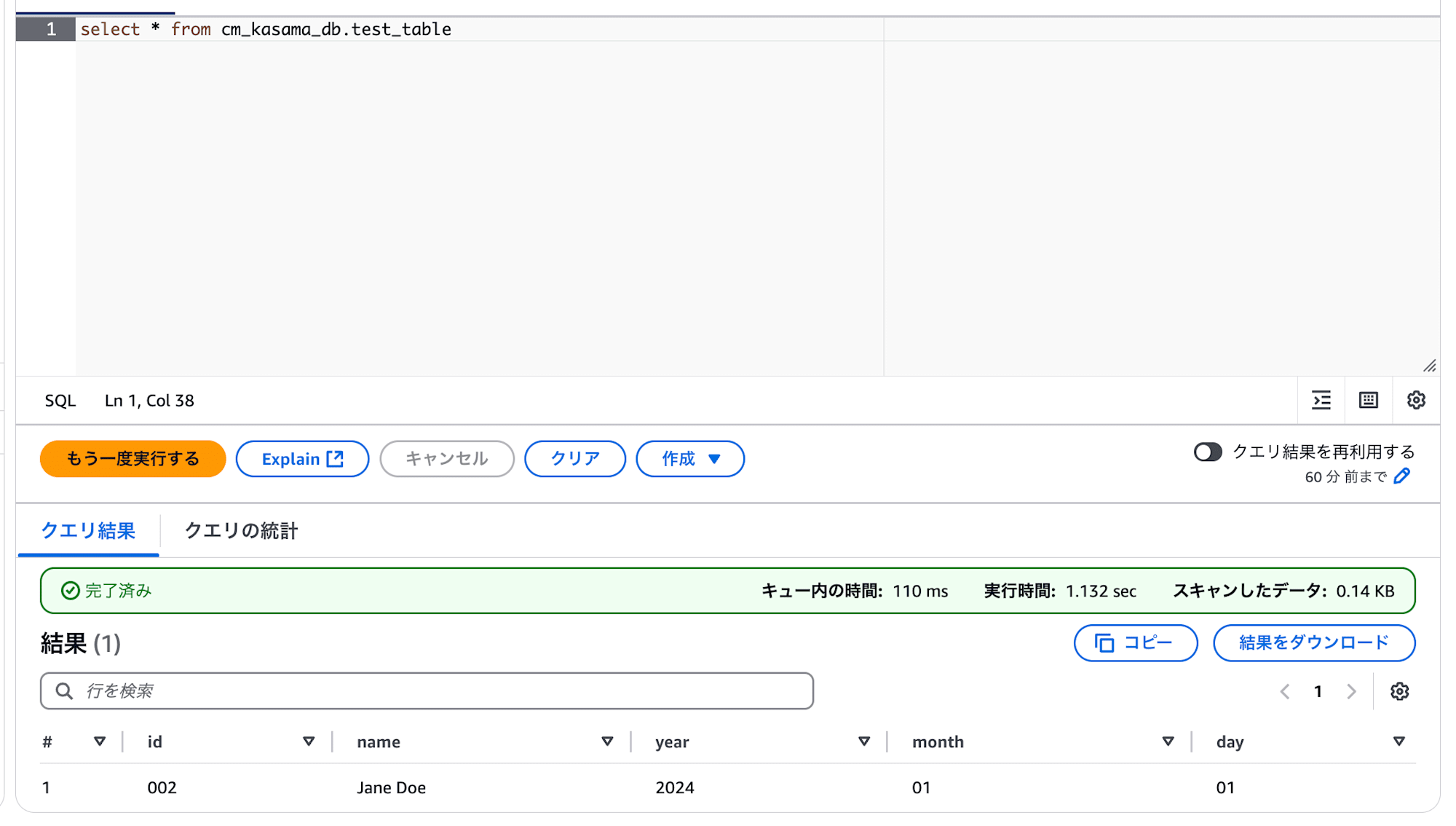Click the SQL label in status bar

coord(60,401)
